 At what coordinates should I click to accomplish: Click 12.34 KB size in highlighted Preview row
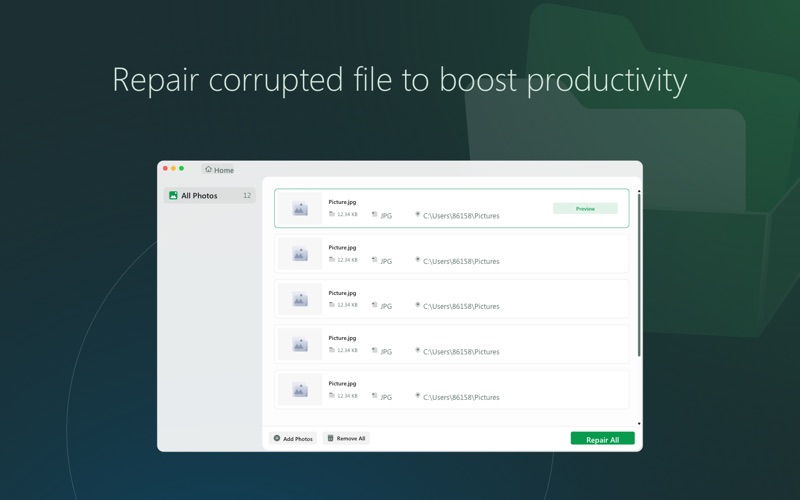(347, 214)
